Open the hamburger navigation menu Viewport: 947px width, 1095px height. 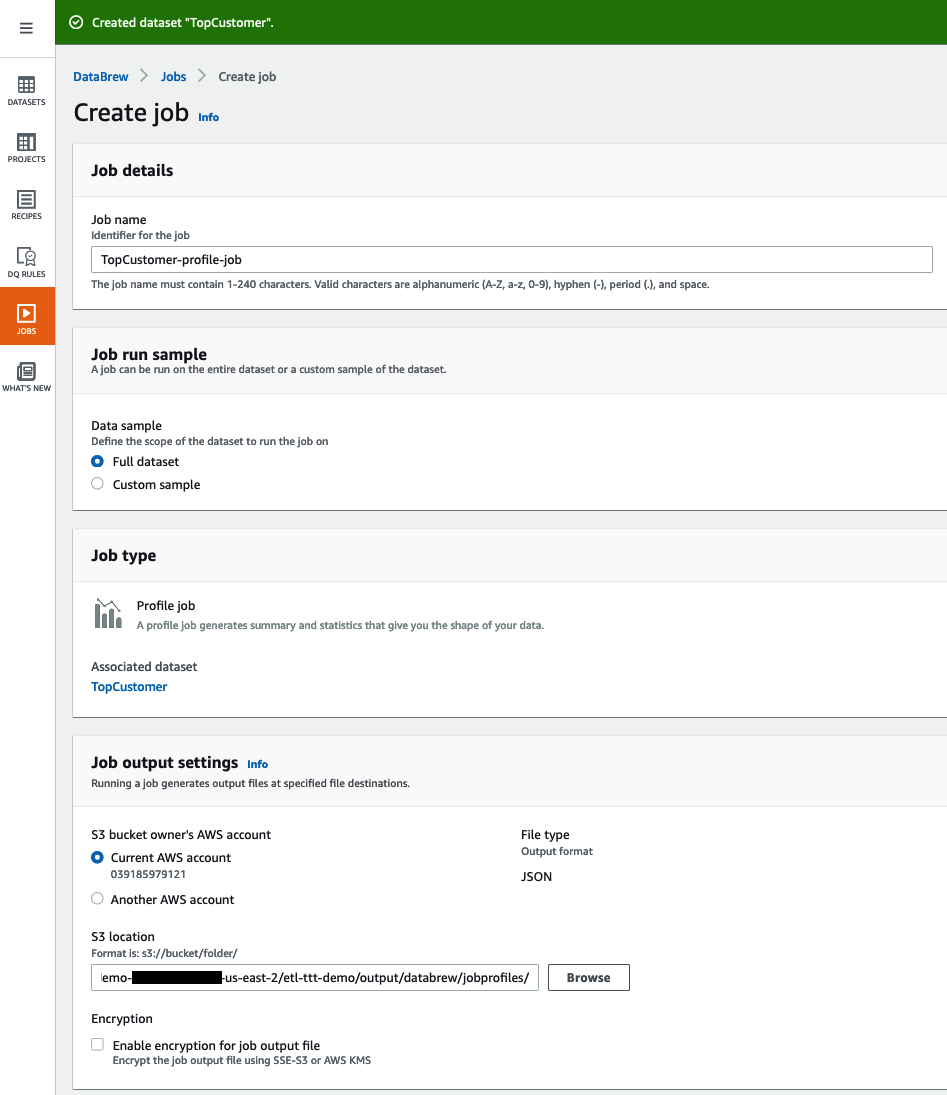26,28
